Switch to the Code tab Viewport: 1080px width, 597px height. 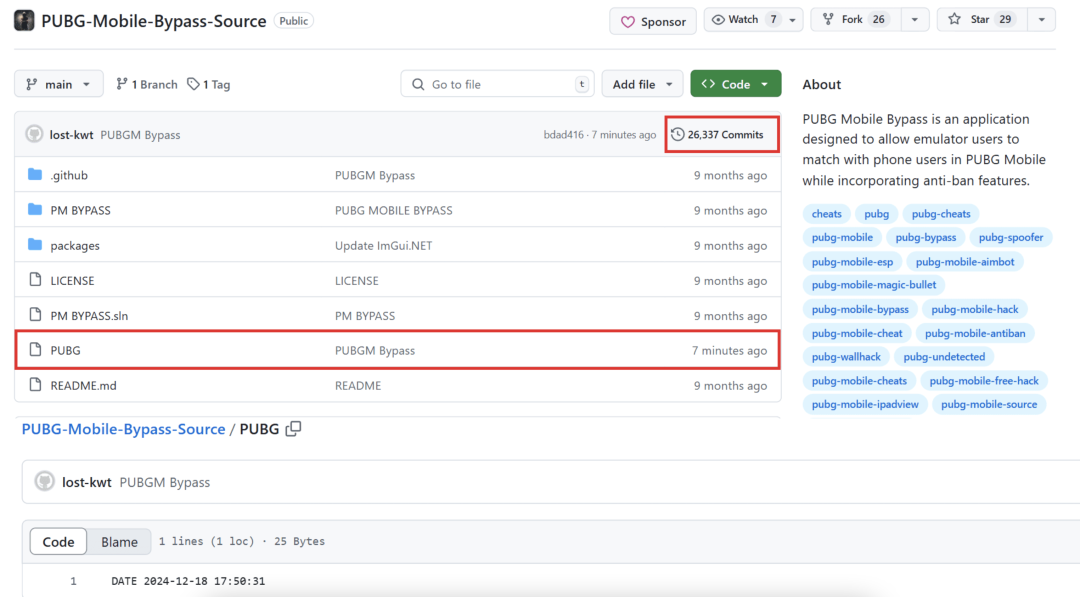(59, 542)
